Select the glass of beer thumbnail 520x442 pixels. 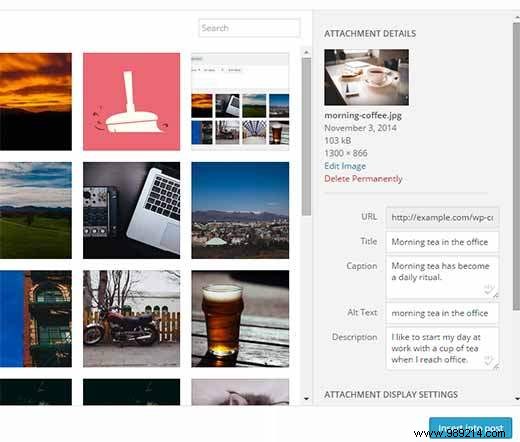240,319
